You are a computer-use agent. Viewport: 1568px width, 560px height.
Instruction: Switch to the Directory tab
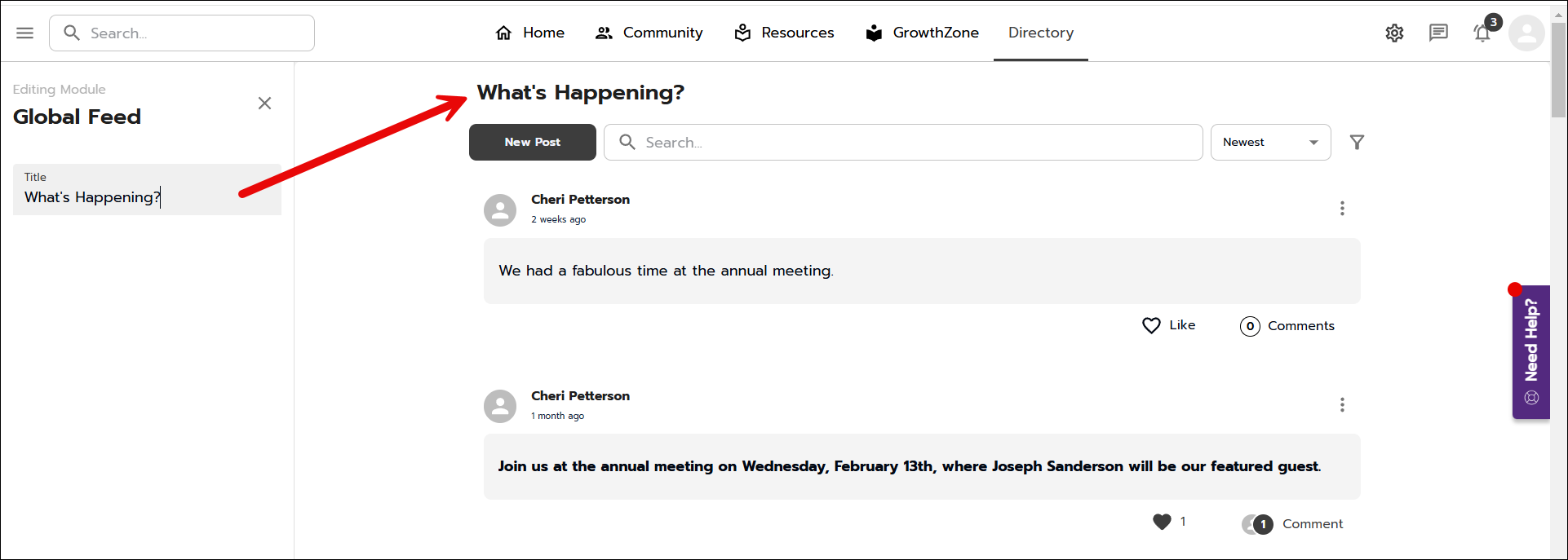[1040, 33]
